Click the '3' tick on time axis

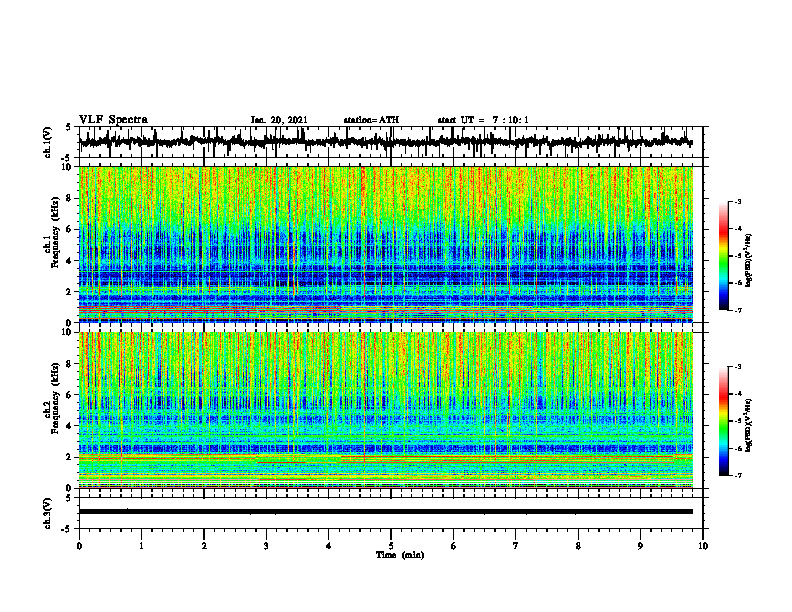click(x=266, y=546)
